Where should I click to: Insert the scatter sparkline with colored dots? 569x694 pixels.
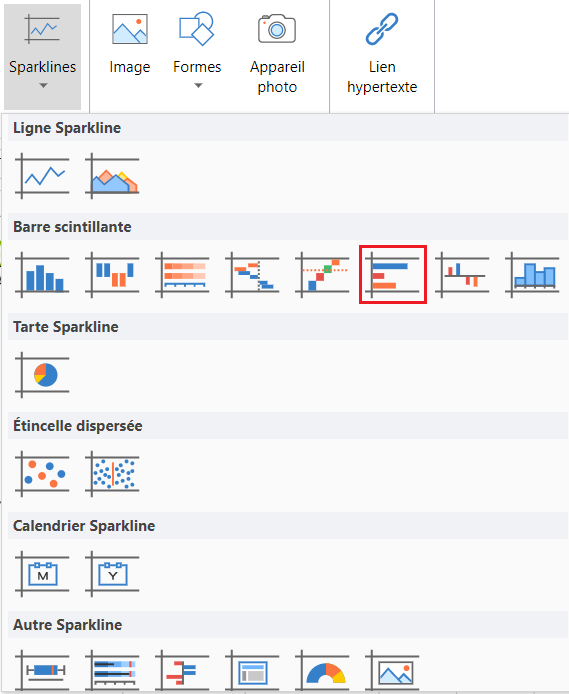[x=42, y=474]
